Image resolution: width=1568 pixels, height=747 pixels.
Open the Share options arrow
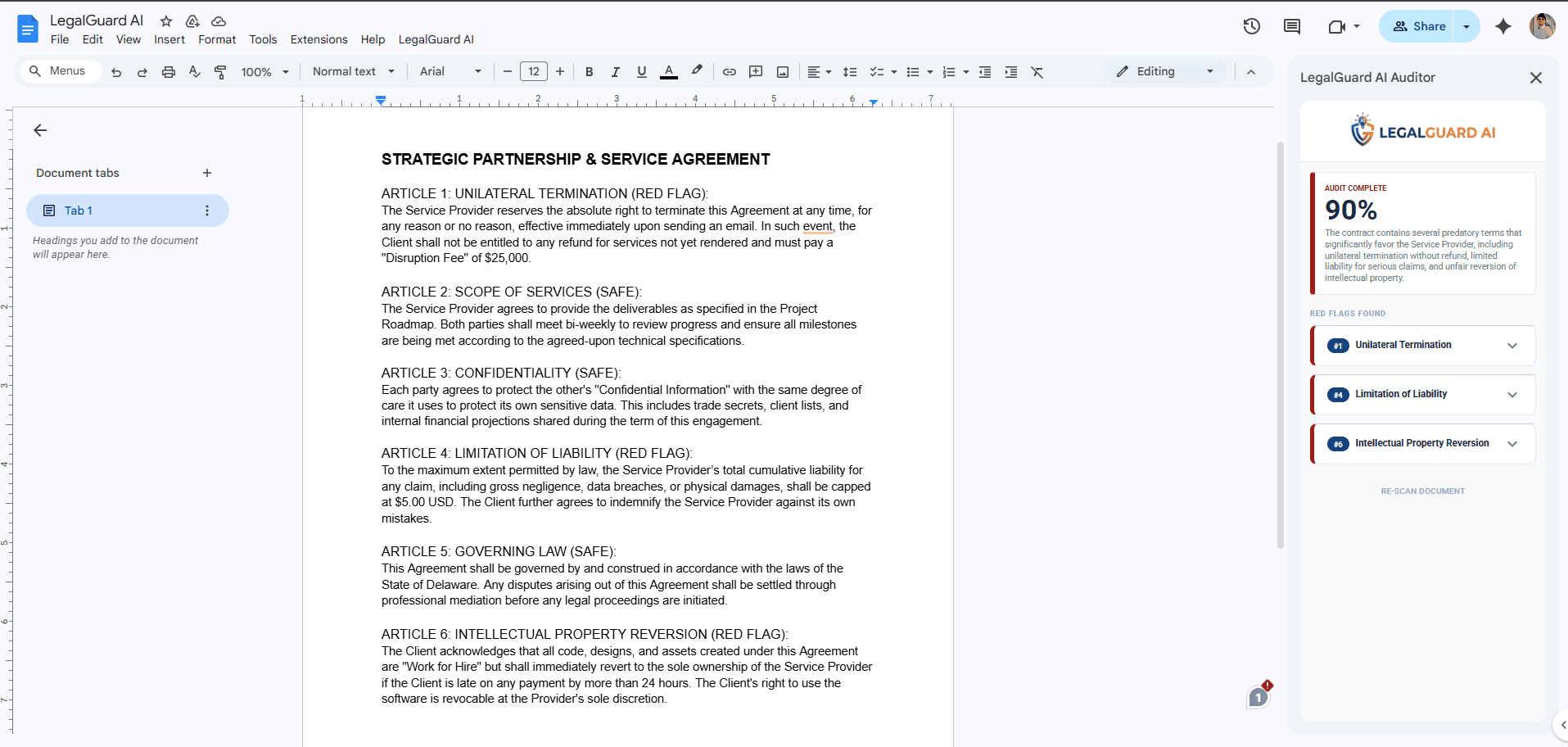(x=1466, y=26)
